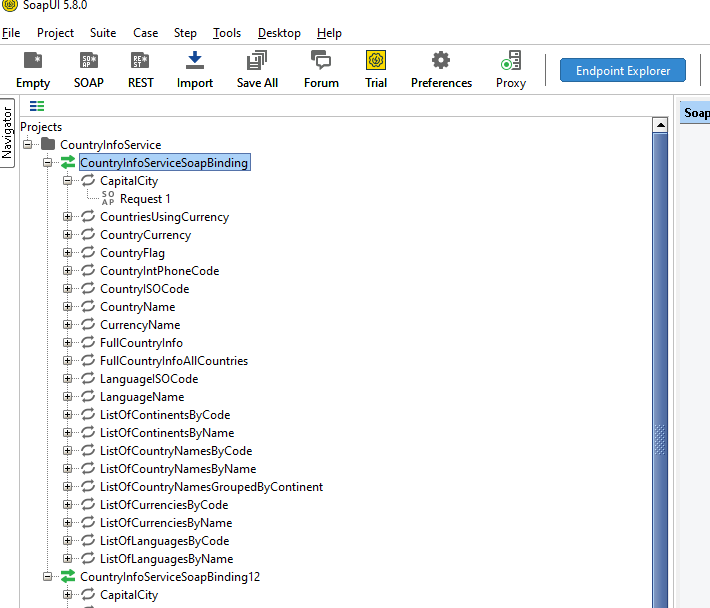
Task: Create an Empty project from toolbar
Action: [x=33, y=70]
